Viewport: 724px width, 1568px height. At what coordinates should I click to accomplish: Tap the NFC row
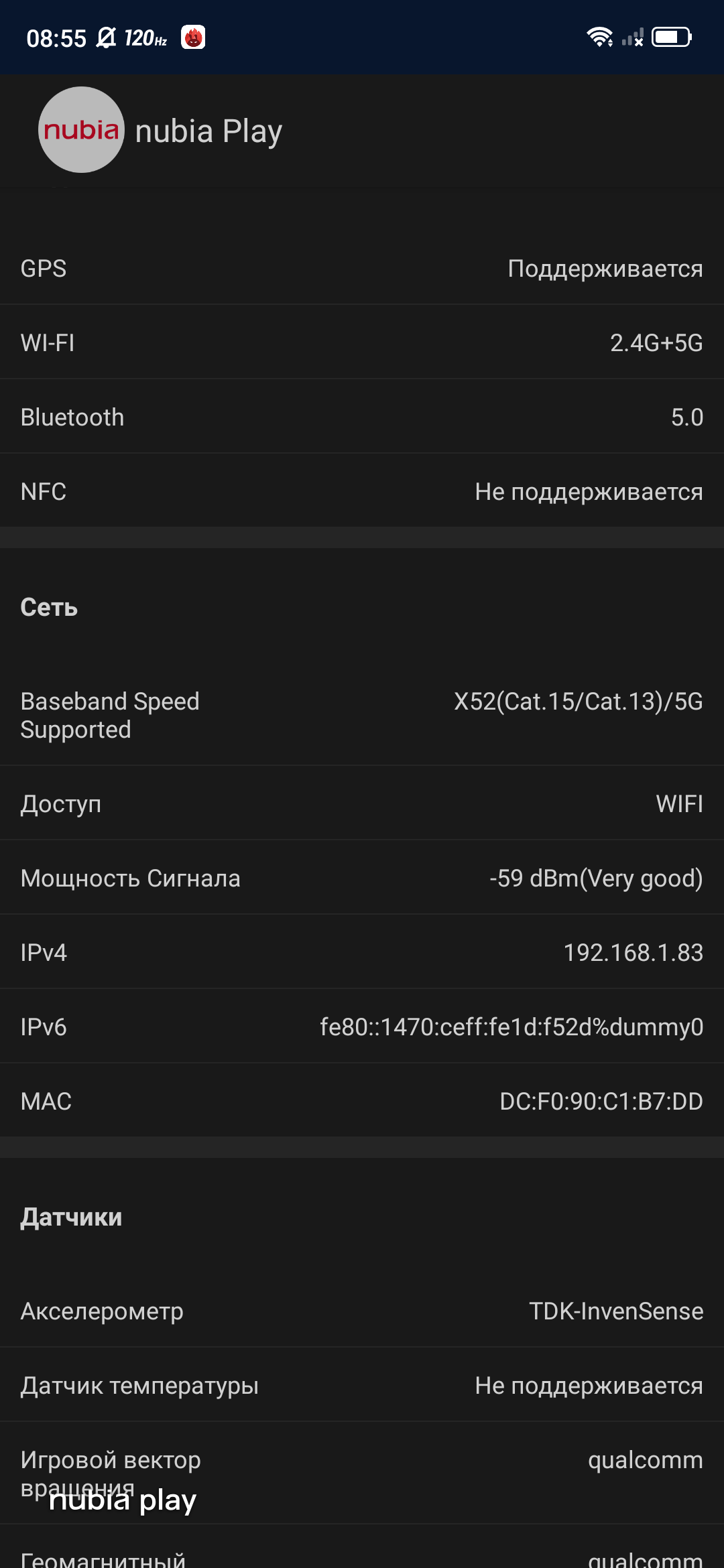(362, 491)
